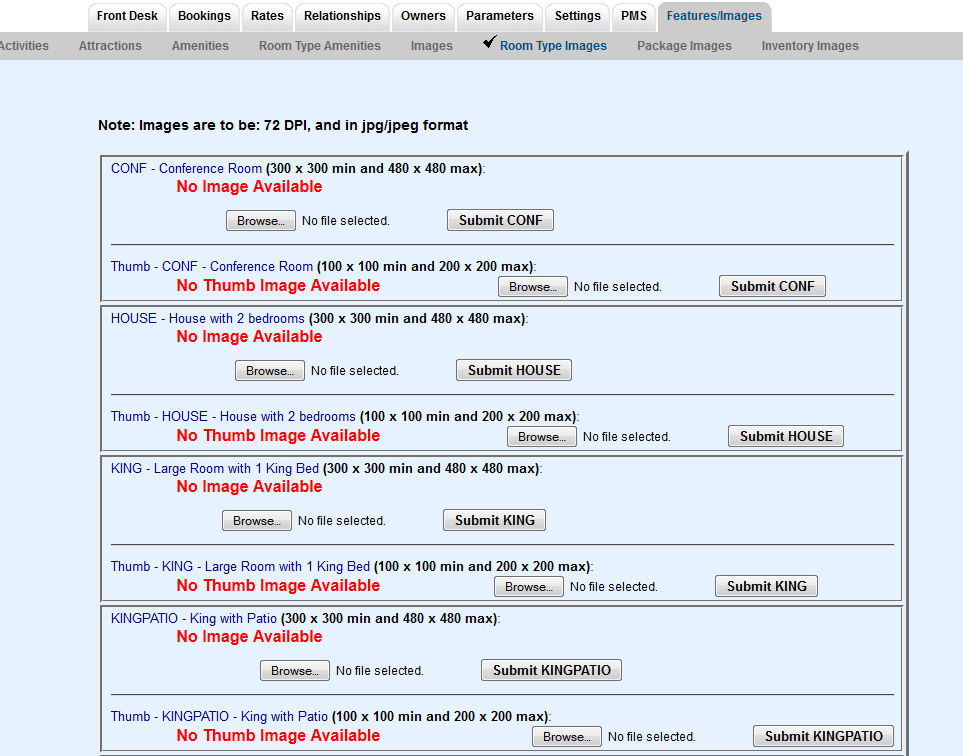This screenshot has height=756, width=963.
Task: Click the "CONF - Conference Room" heading label
Action: 186,168
